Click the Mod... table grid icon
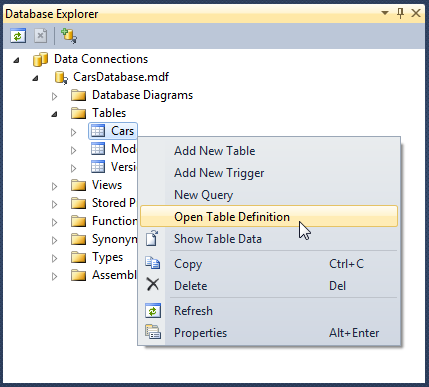Viewport: 429px width, 387px height. tap(98, 149)
